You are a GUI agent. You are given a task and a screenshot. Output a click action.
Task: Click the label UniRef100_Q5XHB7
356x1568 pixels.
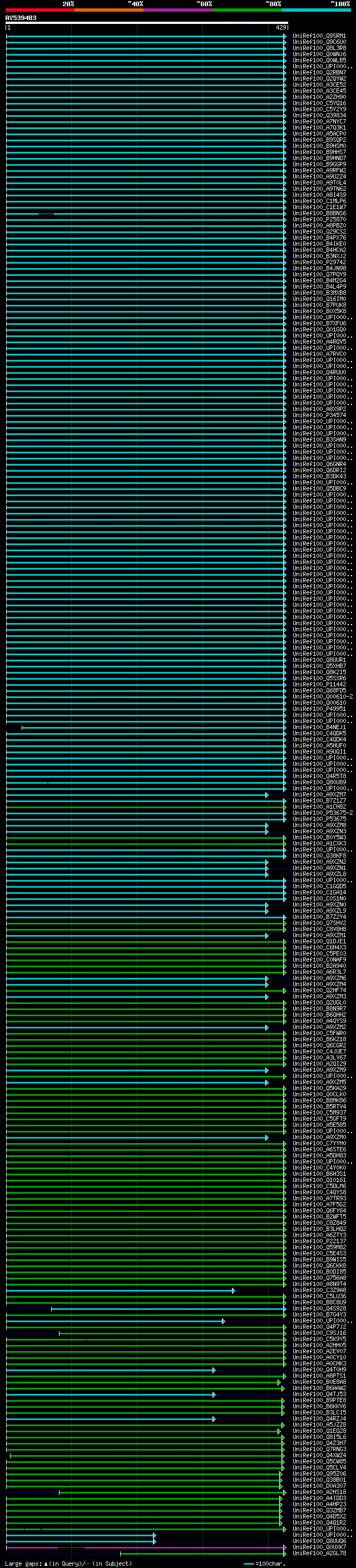[x=319, y=666]
